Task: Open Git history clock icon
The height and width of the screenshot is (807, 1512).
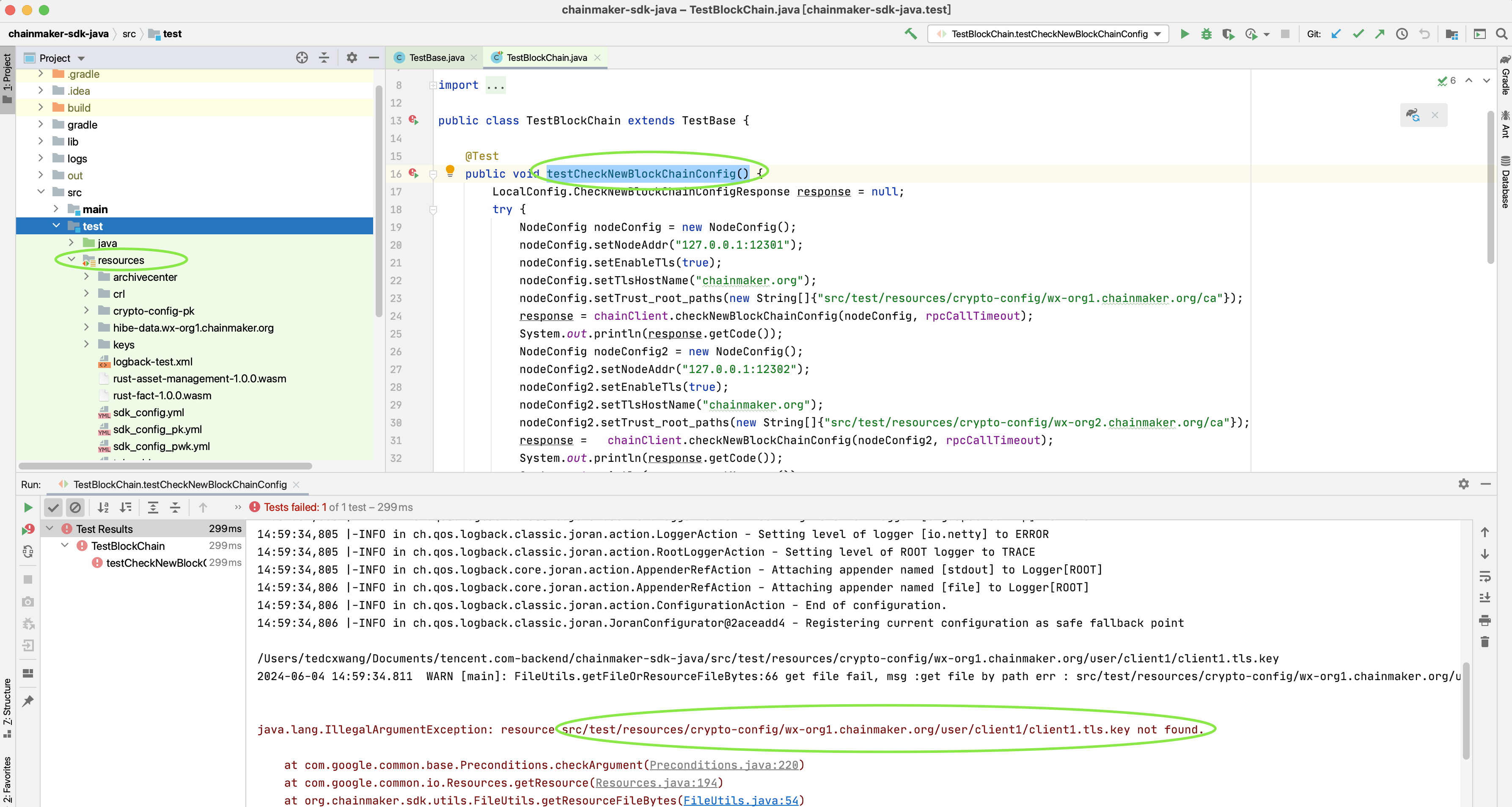Action: click(x=1402, y=34)
